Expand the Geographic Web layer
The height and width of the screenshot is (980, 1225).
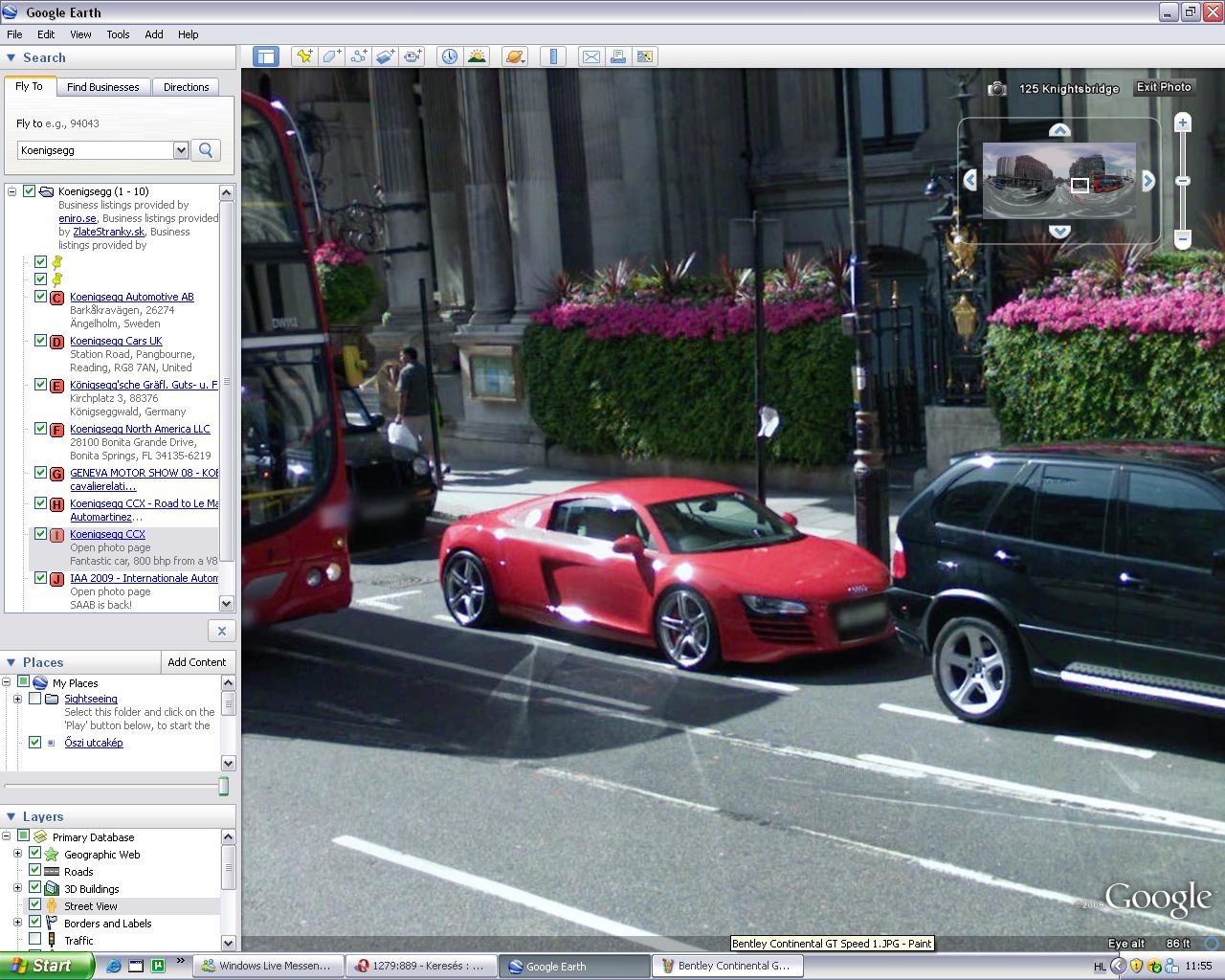tap(17, 855)
